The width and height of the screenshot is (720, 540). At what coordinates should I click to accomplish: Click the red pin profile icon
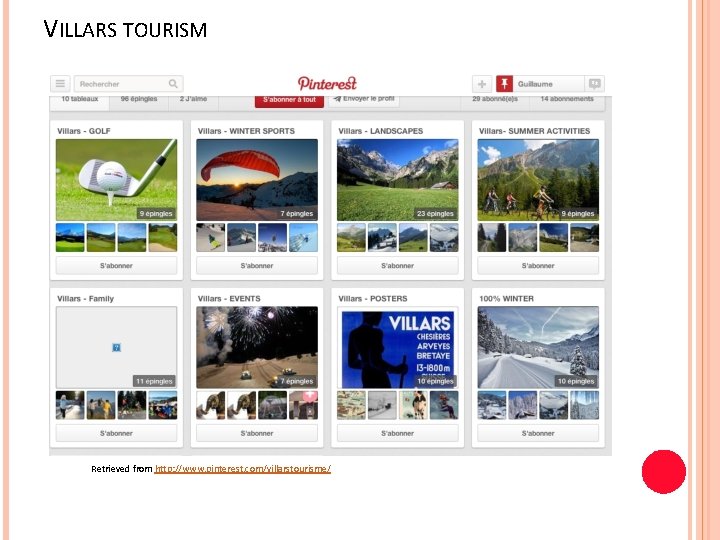coord(504,84)
